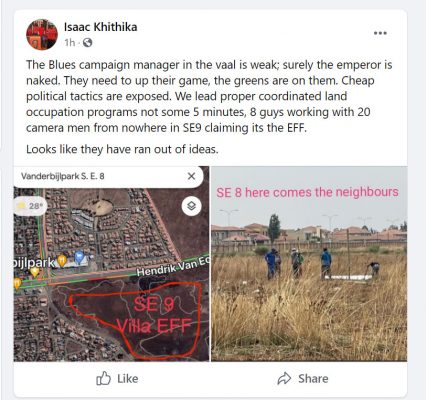Select the yellow restaurant pin near Vanderbijlpark label
Viewport: 426px width, 400px height.
pos(62,260)
